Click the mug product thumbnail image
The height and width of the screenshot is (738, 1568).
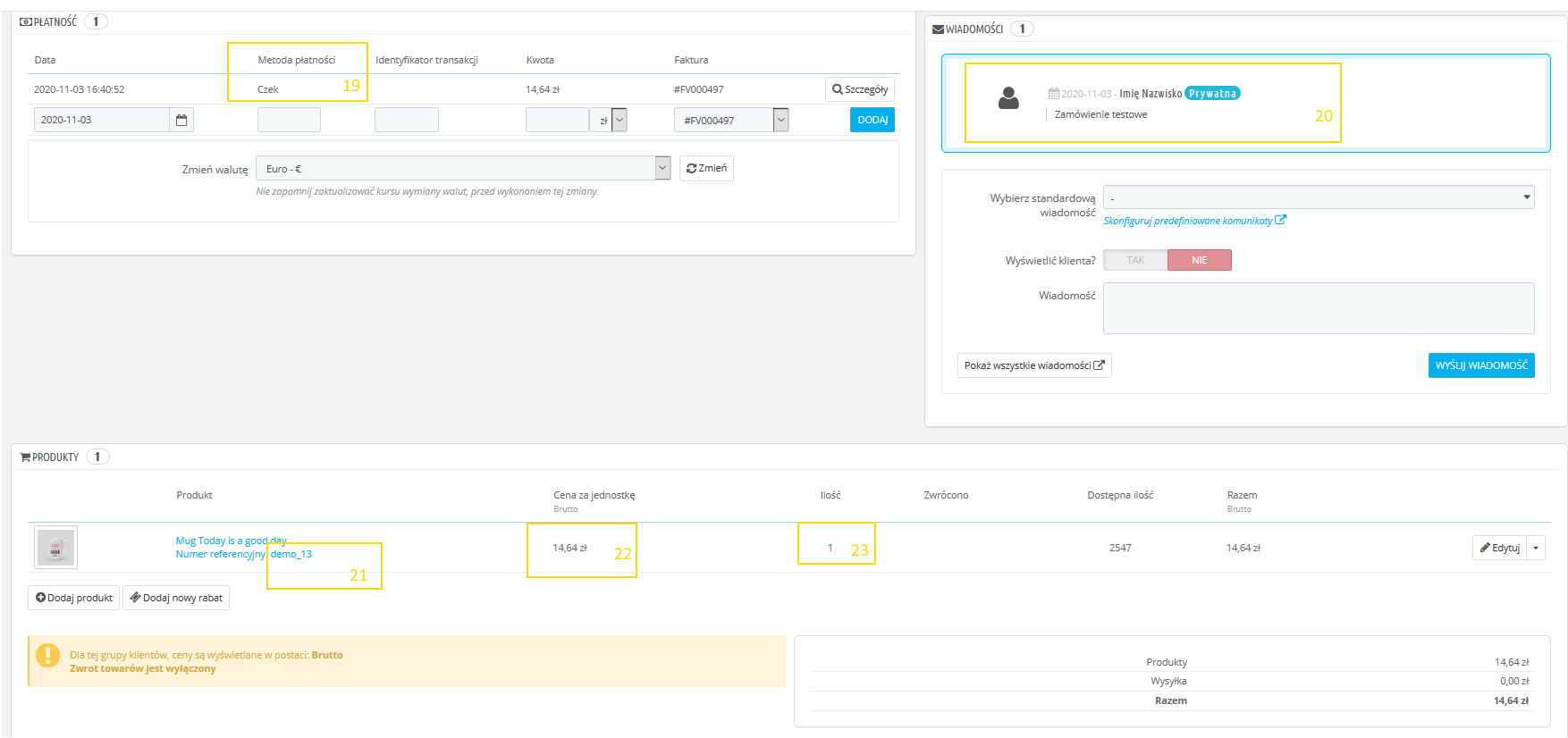point(55,548)
